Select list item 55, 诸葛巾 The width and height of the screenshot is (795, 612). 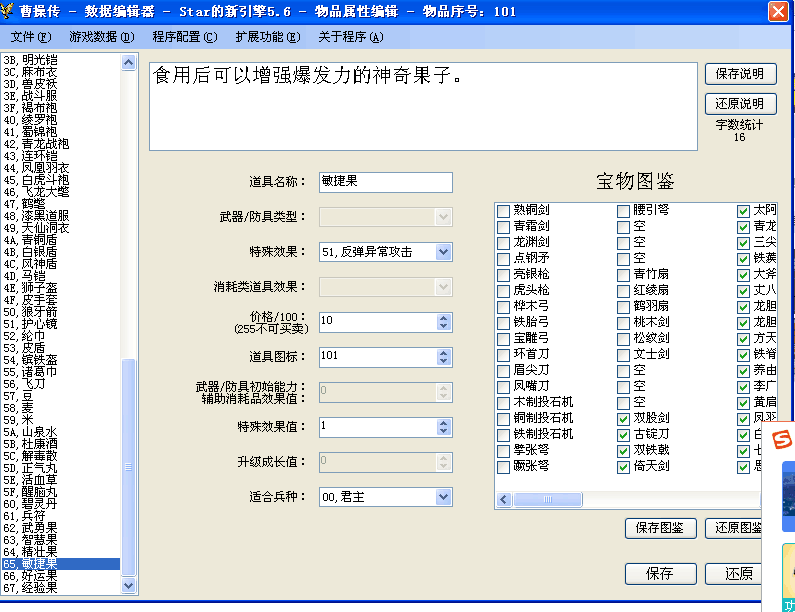(x=61, y=372)
